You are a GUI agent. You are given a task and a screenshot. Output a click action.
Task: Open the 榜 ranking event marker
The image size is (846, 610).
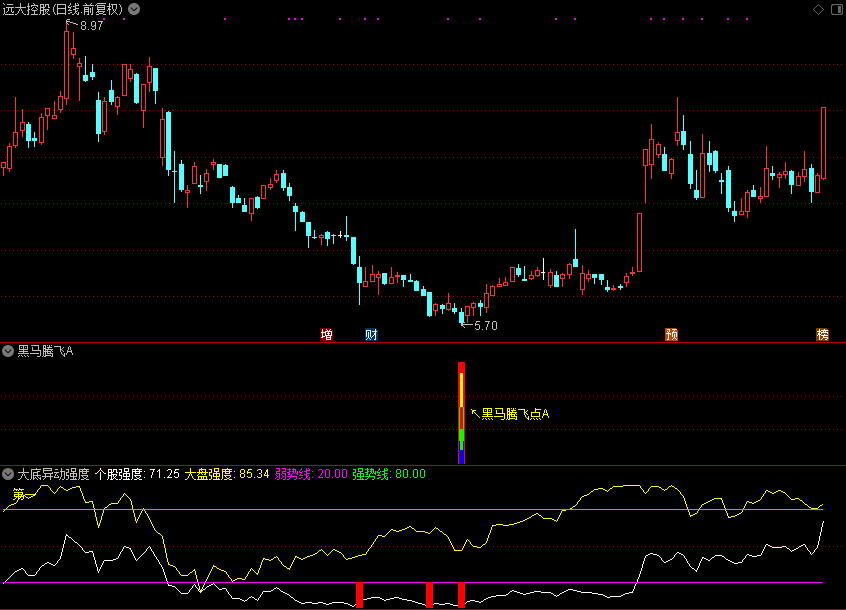pos(822,334)
